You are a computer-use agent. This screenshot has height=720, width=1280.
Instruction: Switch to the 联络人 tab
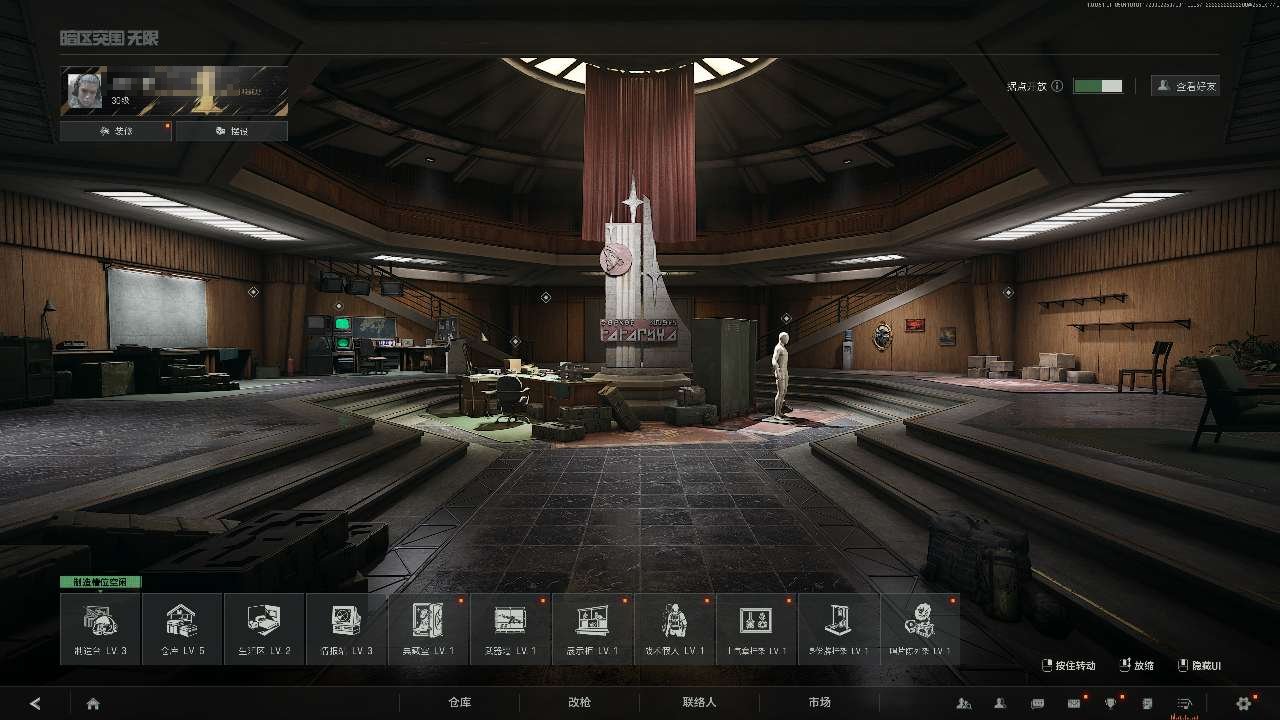pyautogui.click(x=699, y=702)
